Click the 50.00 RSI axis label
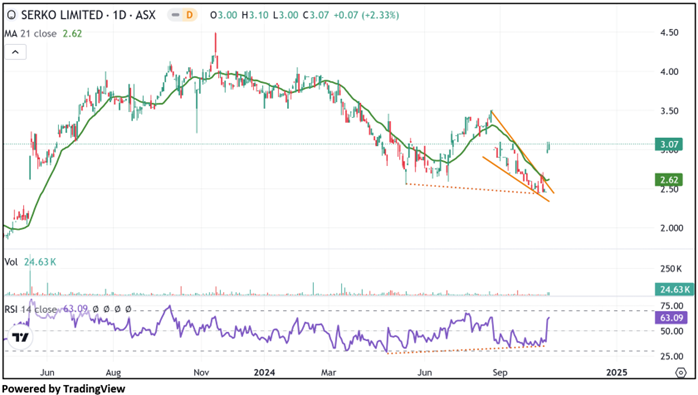This screenshot has height=395, width=698. click(671, 331)
